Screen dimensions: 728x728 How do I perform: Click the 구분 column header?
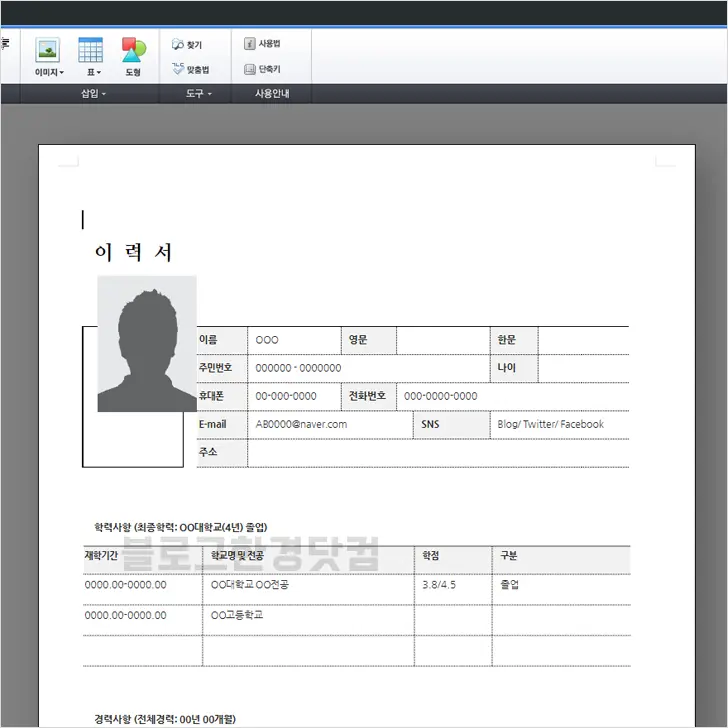(x=561, y=559)
